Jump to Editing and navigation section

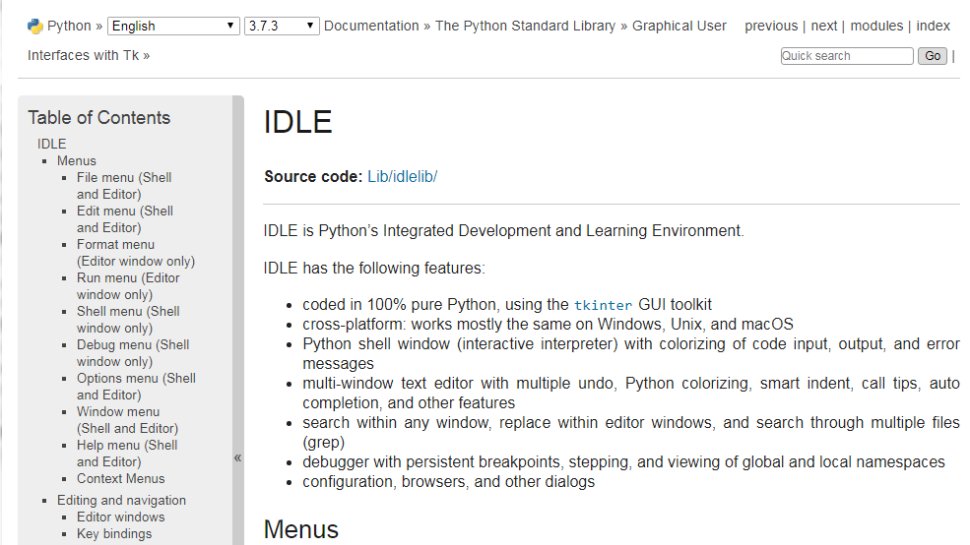pyautogui.click(x=121, y=500)
